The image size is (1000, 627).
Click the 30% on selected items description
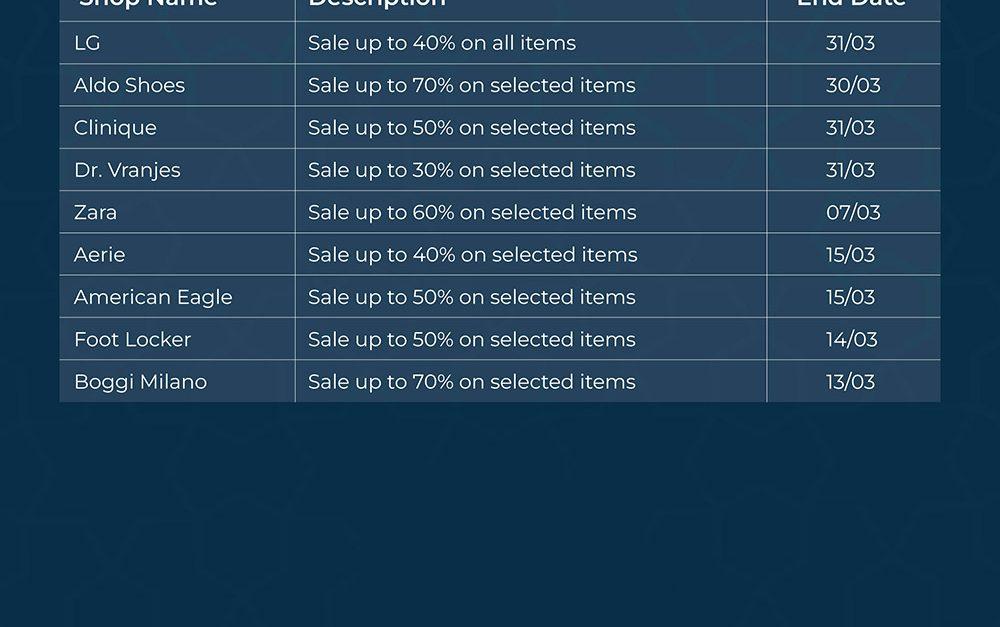(x=472, y=170)
